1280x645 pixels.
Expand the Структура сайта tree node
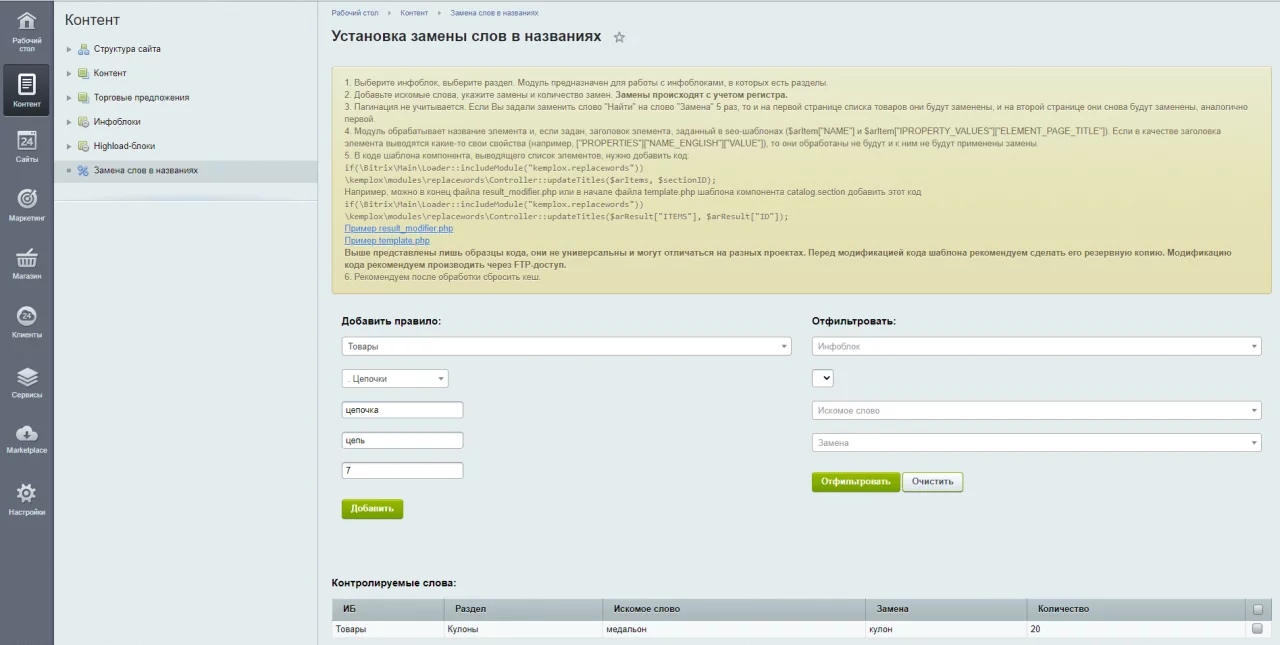[69, 49]
